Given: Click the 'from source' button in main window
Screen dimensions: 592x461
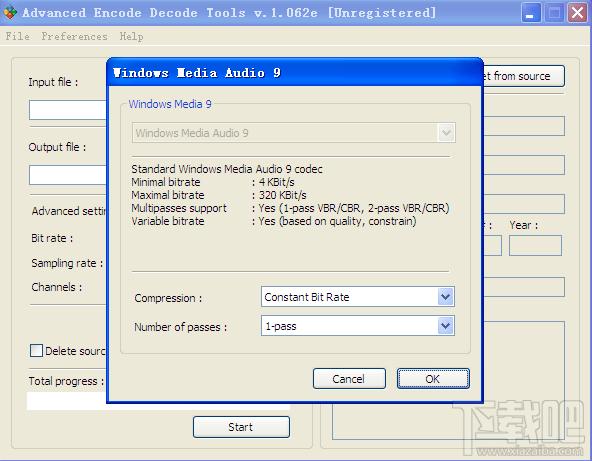Looking at the screenshot, I should 524,76.
